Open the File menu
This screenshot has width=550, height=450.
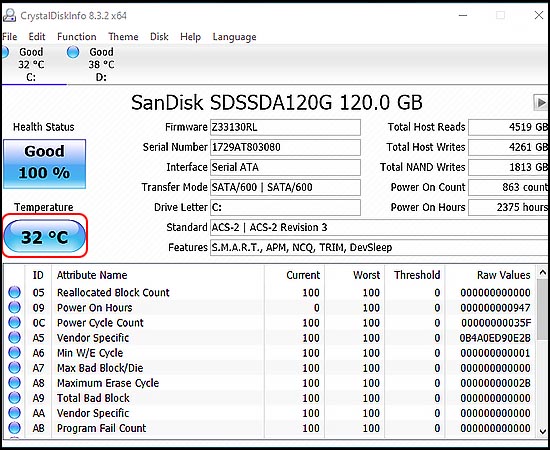click(x=9, y=37)
